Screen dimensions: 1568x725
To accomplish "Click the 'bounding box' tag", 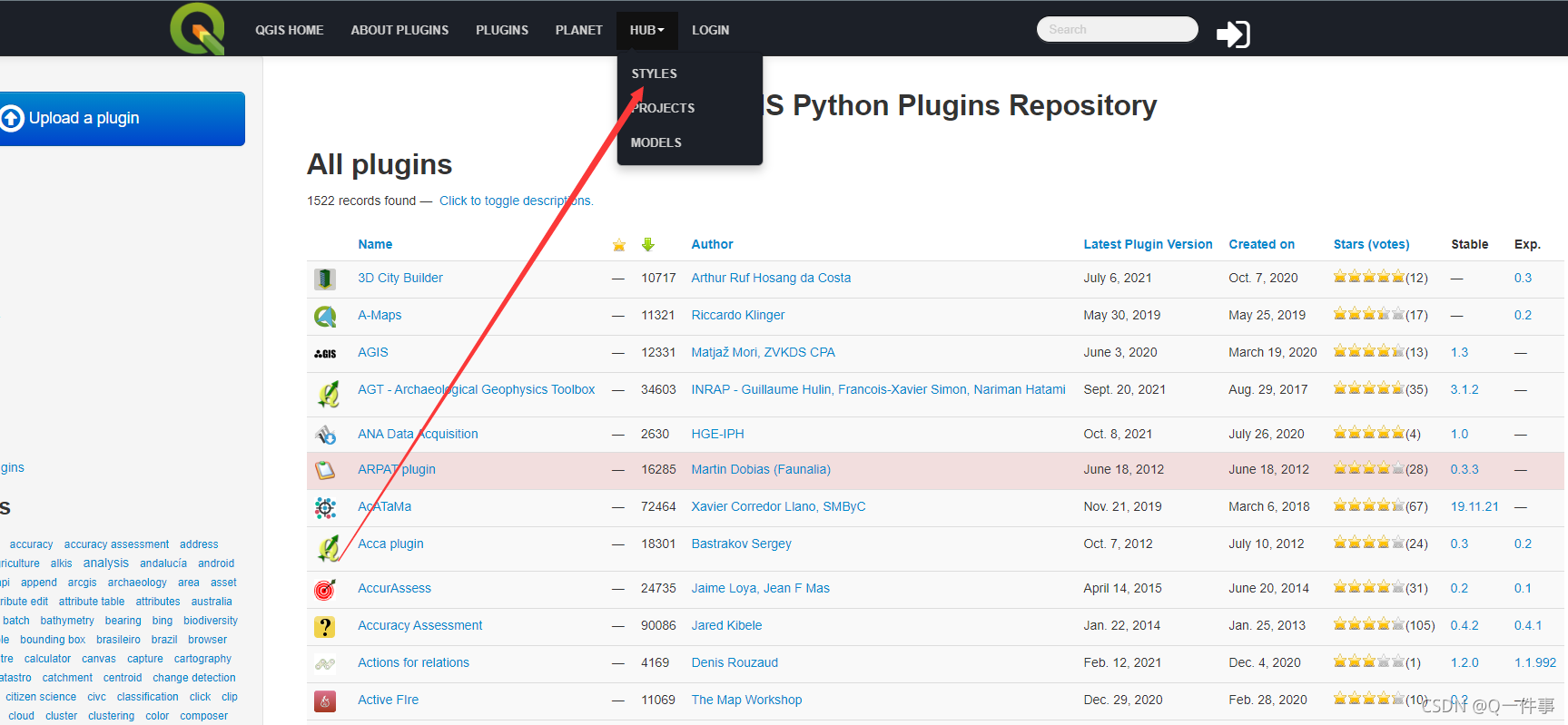I will click(x=53, y=640).
